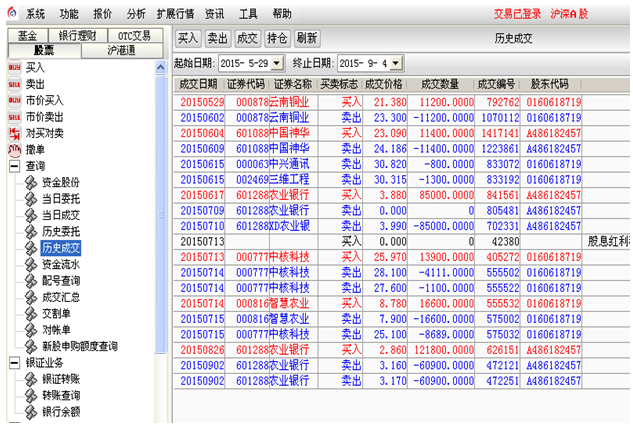
Task: Switch to the 沪港通 tab
Action: [122, 50]
